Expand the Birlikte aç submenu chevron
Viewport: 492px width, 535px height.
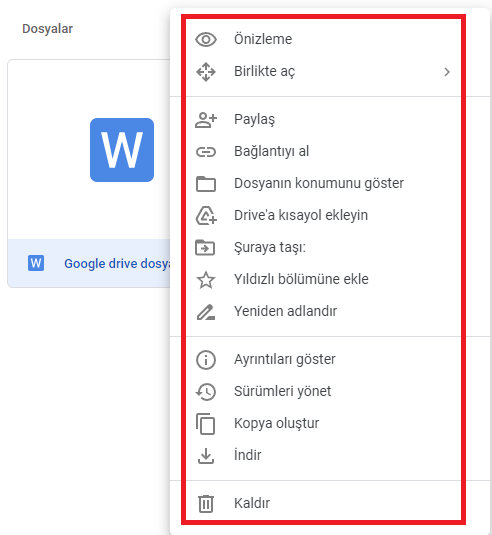[447, 72]
